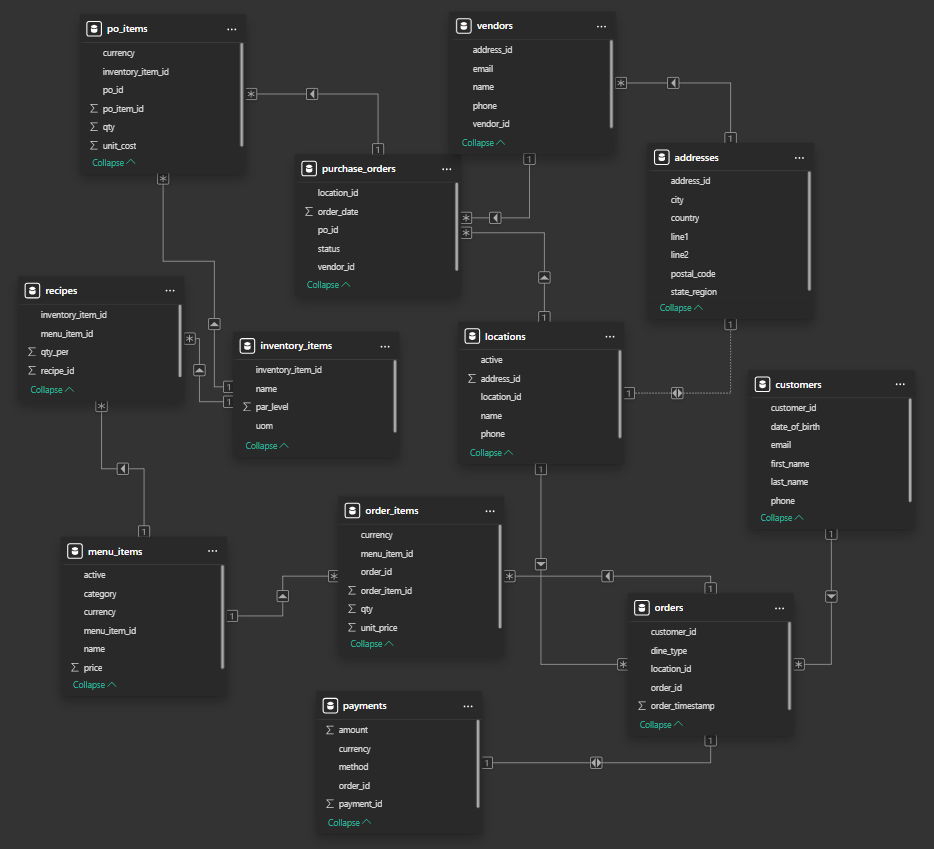Screen dimensions: 934x849
Task: Select the date_of_birth field in customers
Action: [795, 427]
